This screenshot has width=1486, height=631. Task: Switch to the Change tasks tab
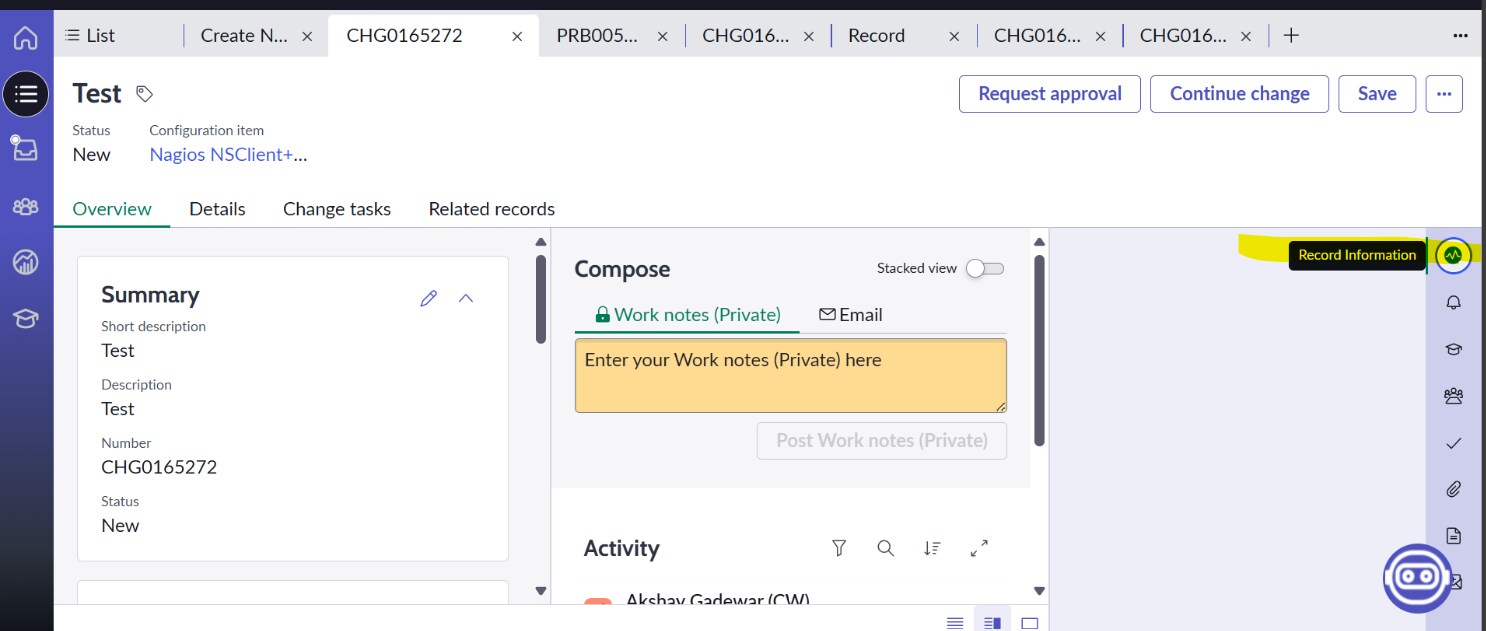coord(336,209)
